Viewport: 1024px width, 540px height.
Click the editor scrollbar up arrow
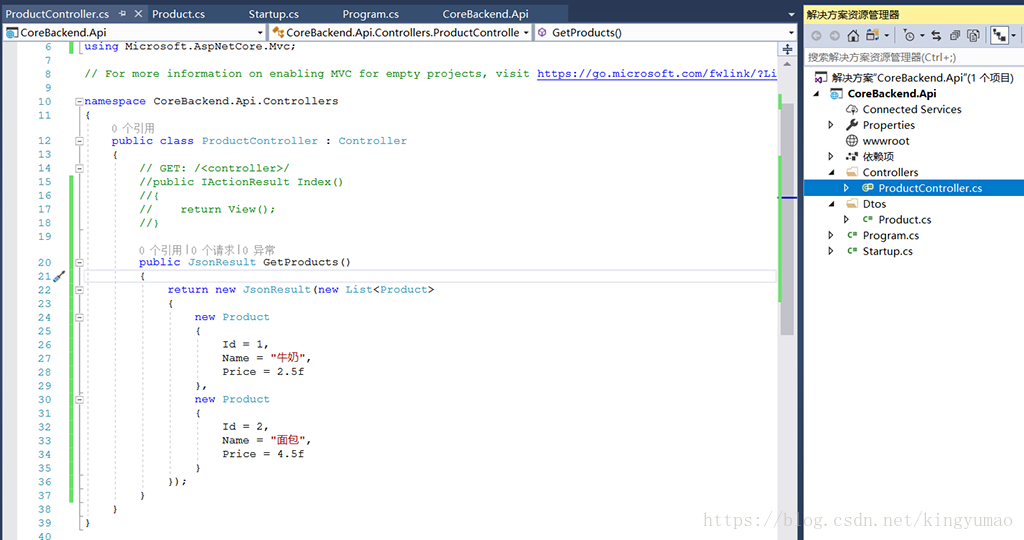(787, 64)
